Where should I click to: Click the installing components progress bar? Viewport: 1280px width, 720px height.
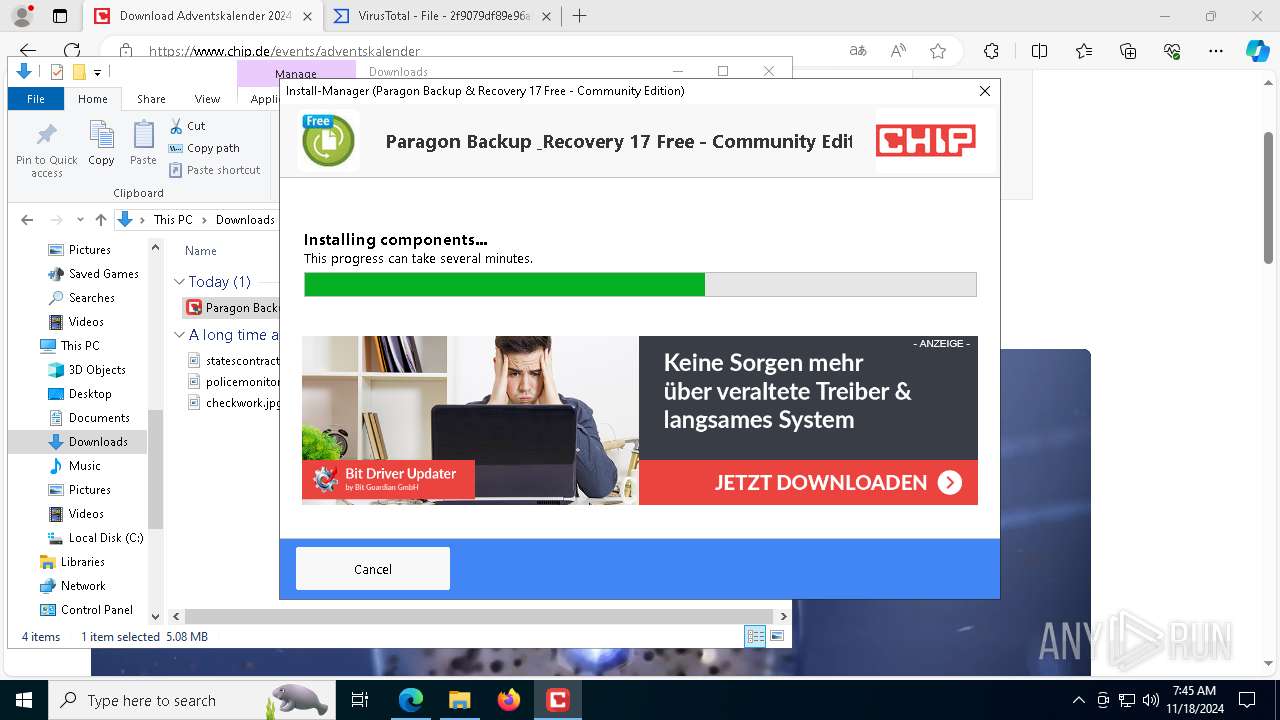tap(640, 284)
